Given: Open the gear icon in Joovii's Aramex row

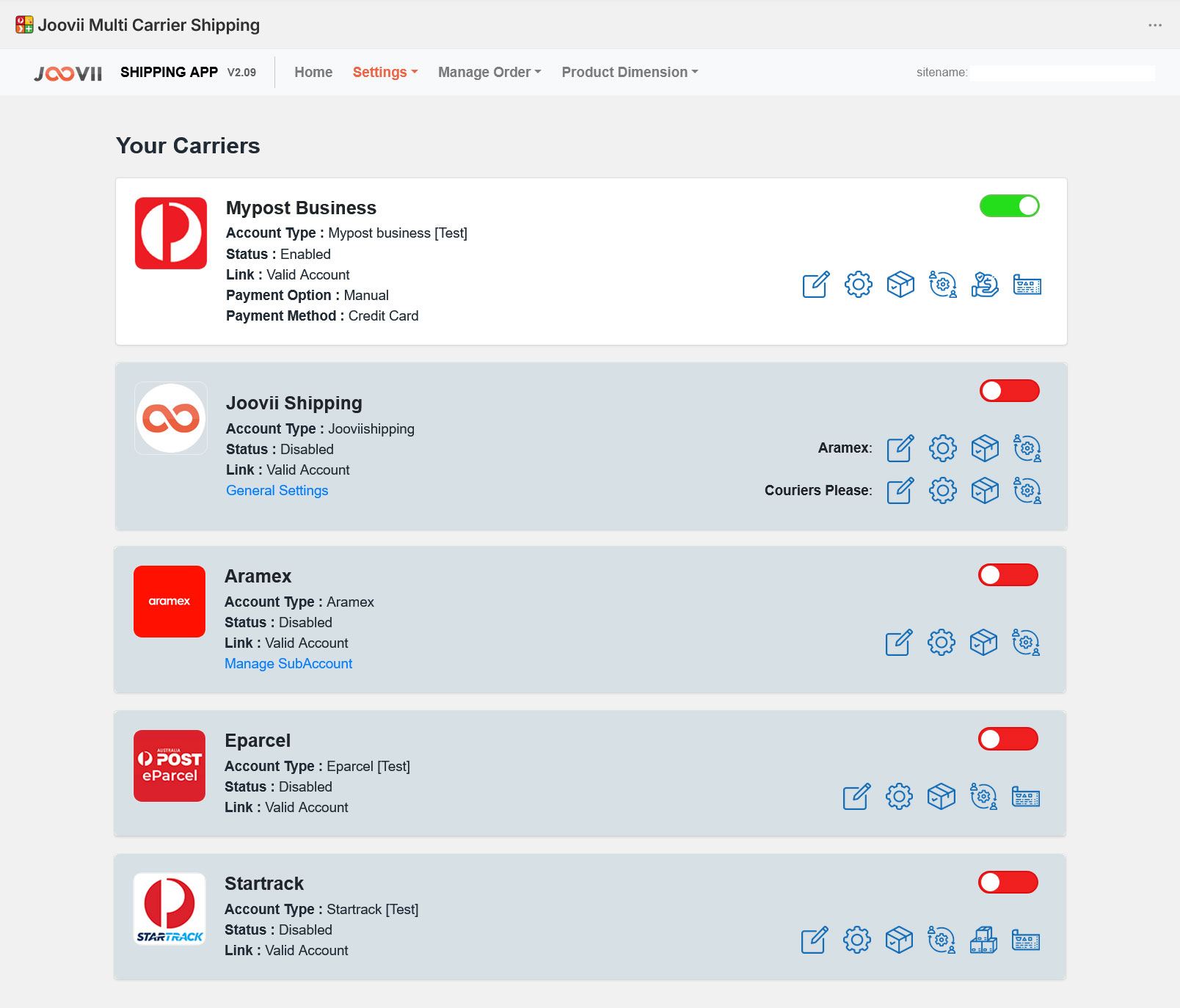Looking at the screenshot, I should tap(943, 448).
